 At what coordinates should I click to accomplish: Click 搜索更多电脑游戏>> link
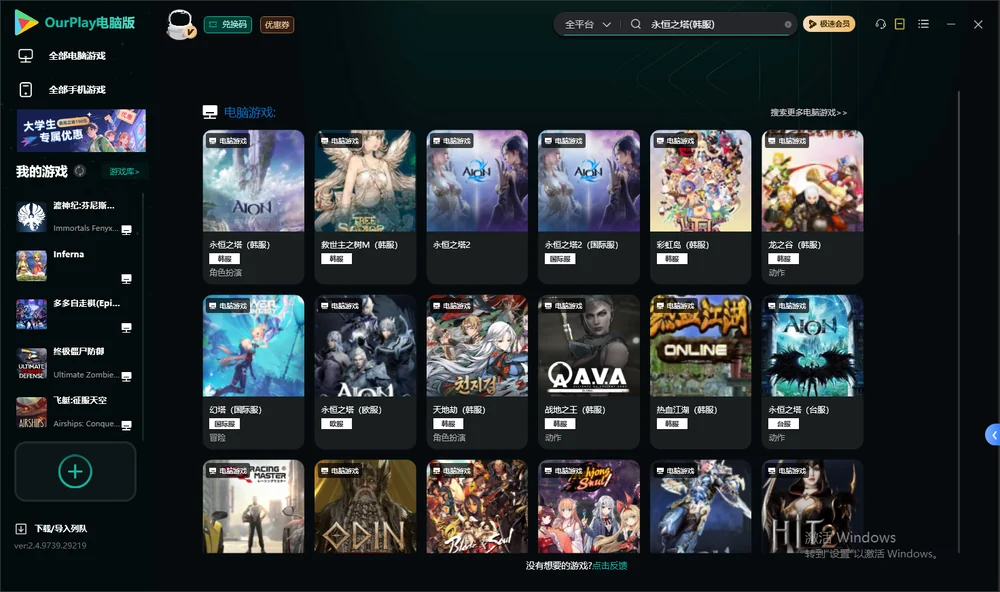coord(809,112)
